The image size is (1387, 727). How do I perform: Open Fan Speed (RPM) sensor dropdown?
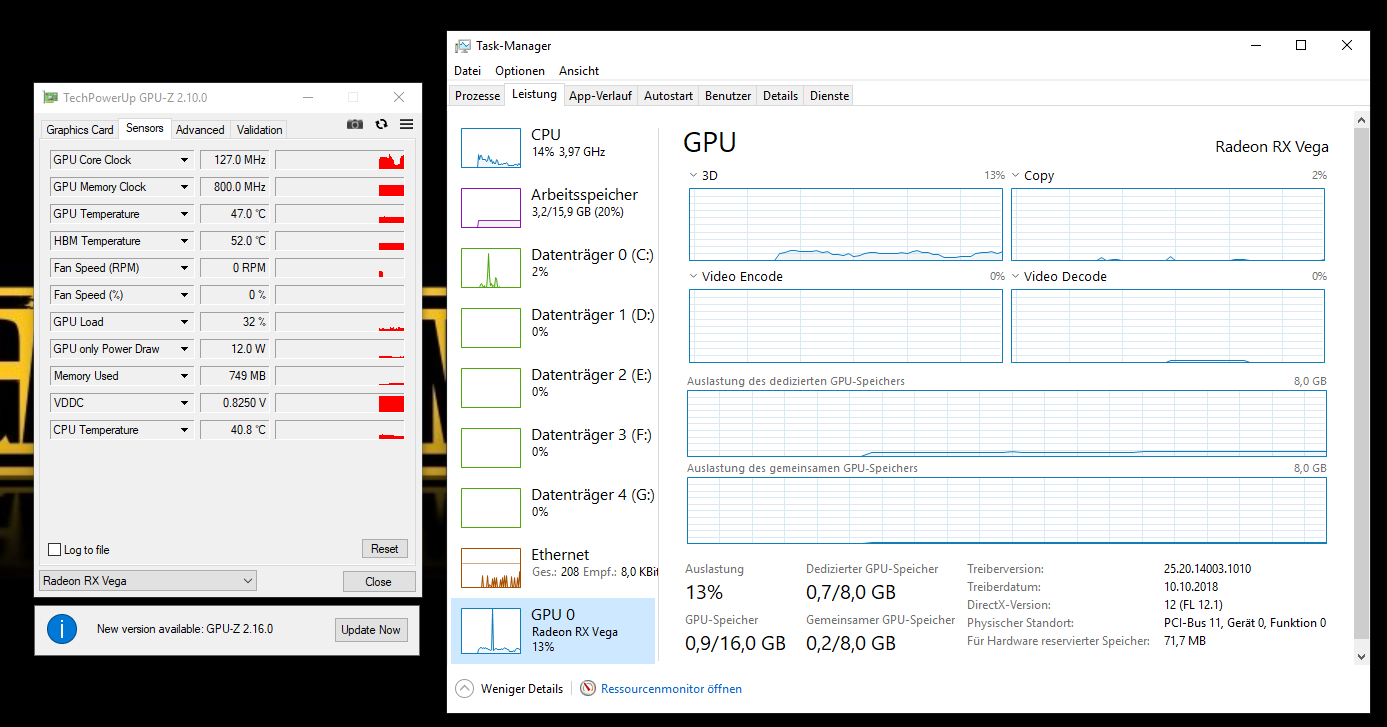click(x=184, y=268)
